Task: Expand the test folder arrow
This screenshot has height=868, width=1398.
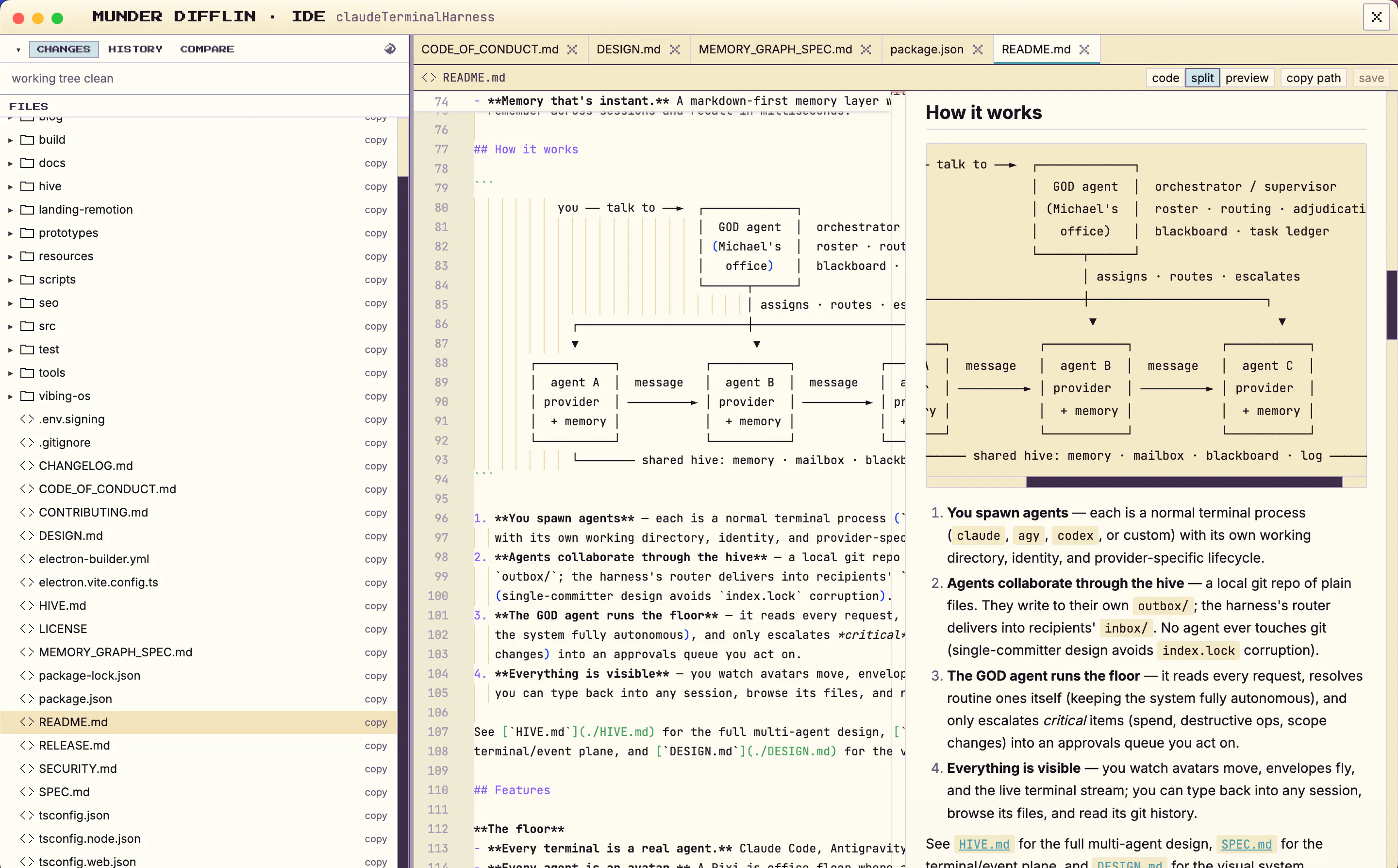Action: tap(10, 350)
